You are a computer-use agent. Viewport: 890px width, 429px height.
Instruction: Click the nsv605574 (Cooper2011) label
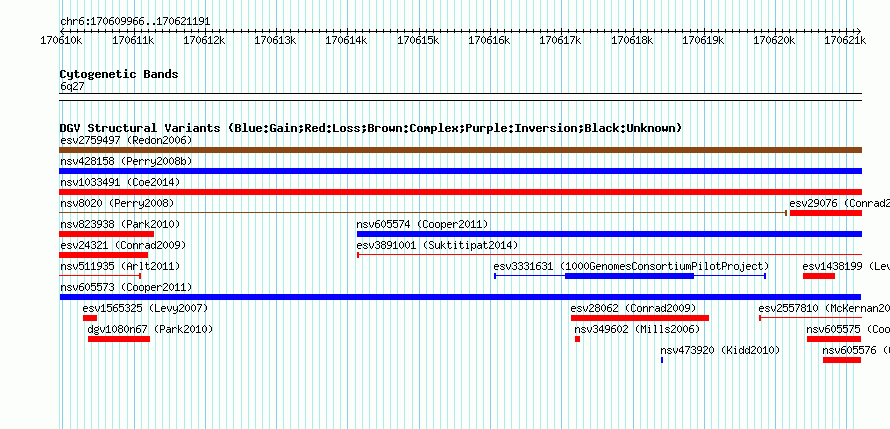[x=422, y=224]
